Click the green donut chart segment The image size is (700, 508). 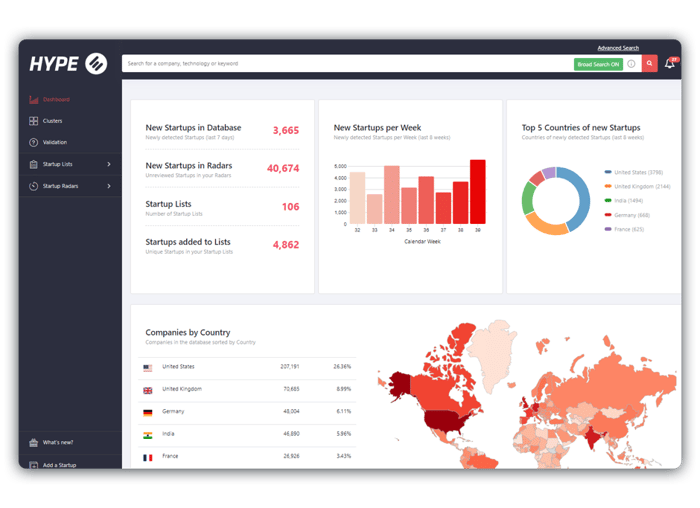click(527, 198)
